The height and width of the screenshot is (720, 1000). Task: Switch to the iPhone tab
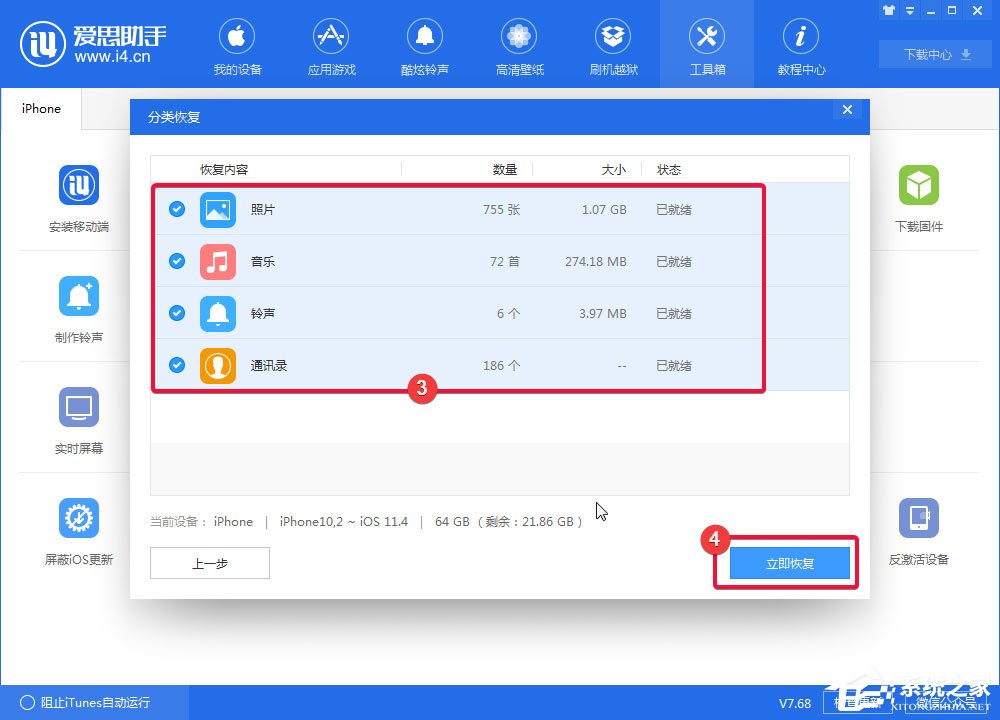click(x=41, y=108)
